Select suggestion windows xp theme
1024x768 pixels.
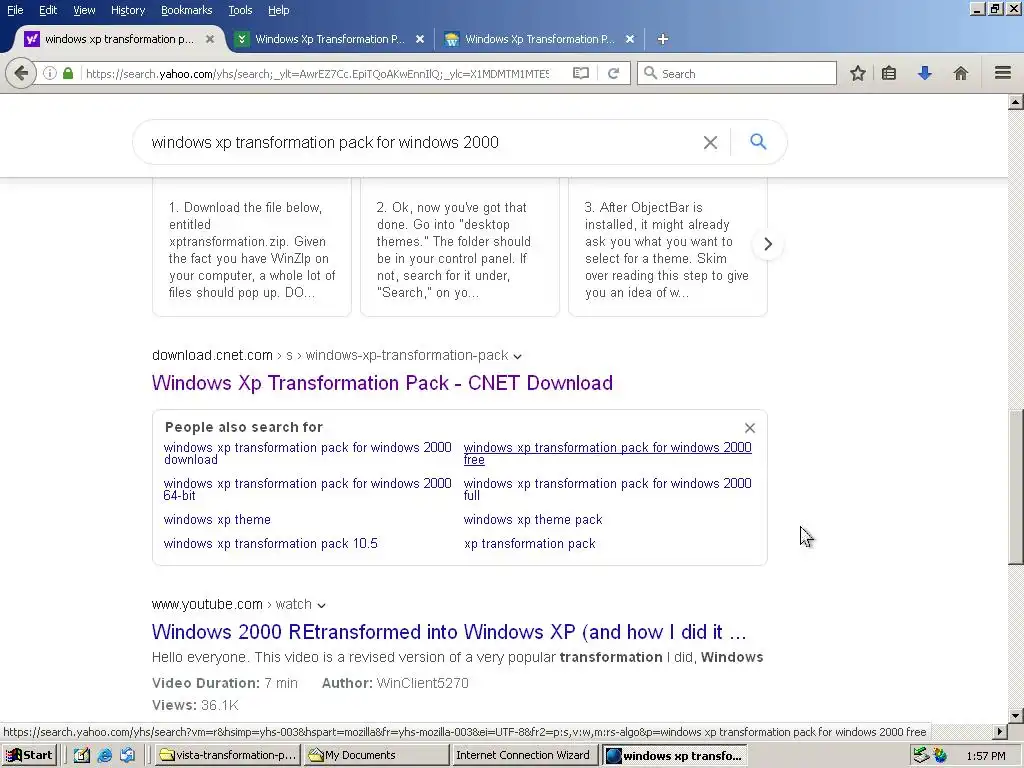click(217, 520)
